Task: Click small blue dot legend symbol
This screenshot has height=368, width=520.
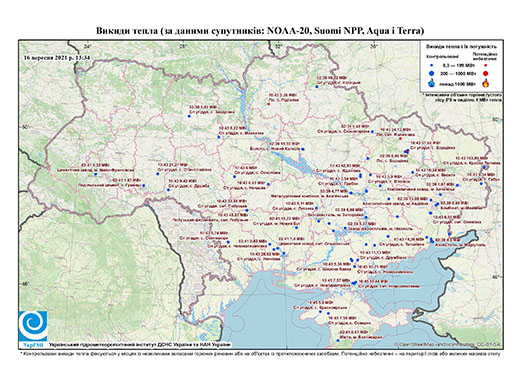Action: coord(431,65)
